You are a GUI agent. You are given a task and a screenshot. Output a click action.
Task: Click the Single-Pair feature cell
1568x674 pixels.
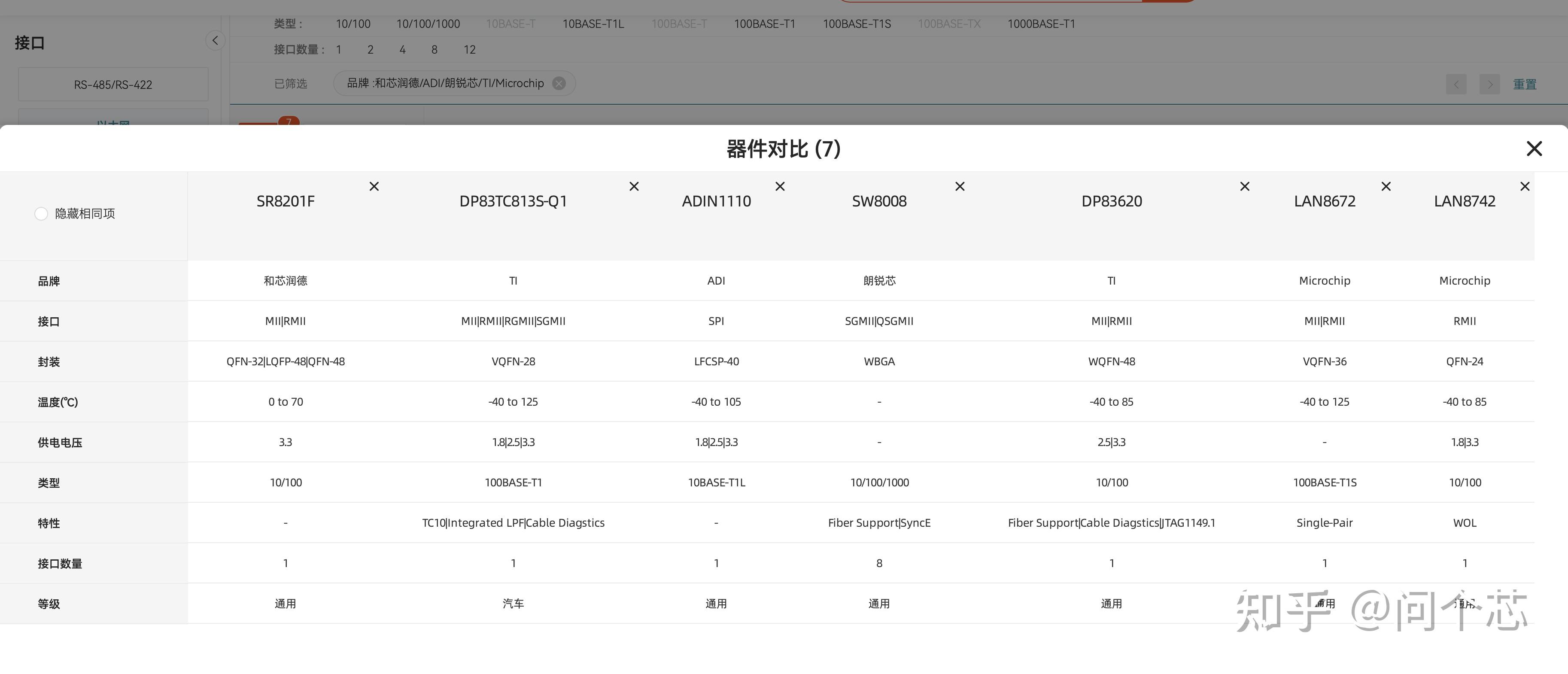(x=1325, y=523)
